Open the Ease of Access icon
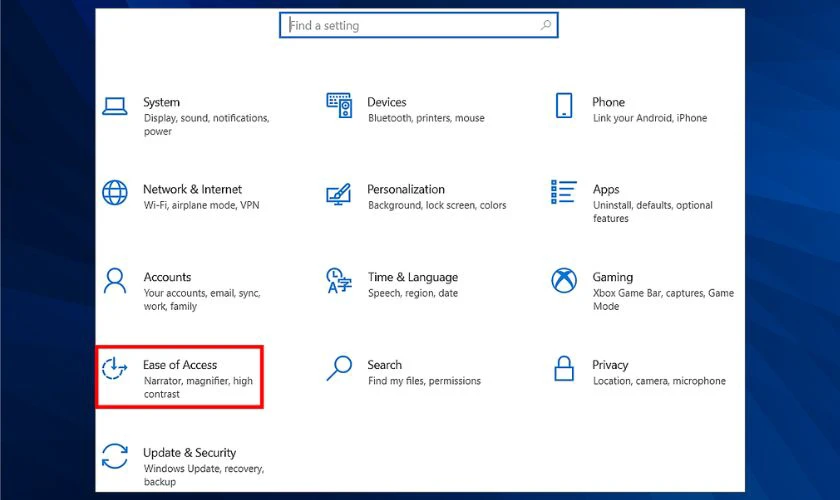This screenshot has height=500, width=840. [115, 368]
